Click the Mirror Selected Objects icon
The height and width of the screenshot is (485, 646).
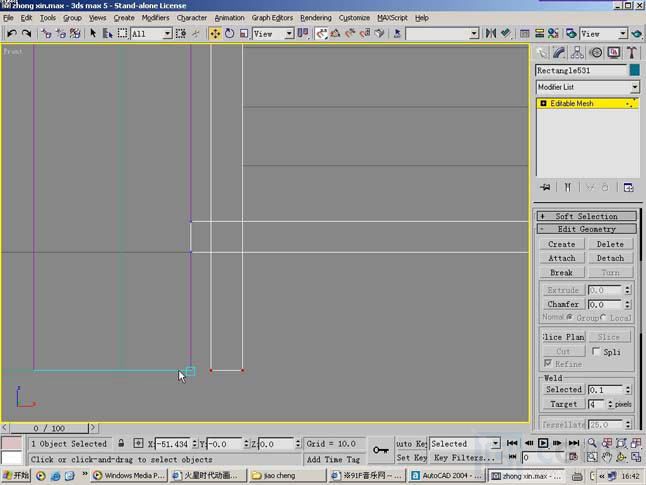(491, 33)
